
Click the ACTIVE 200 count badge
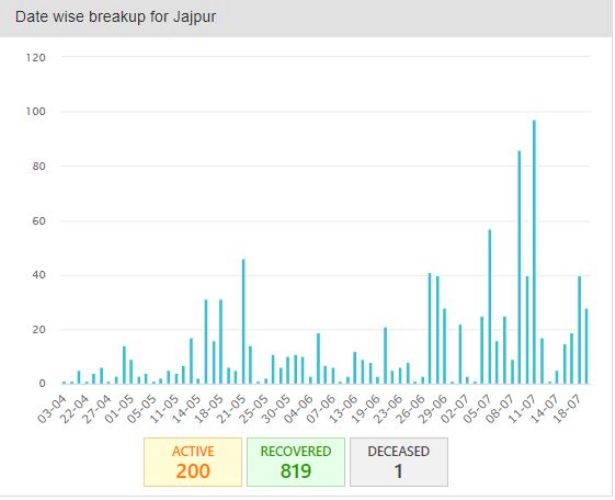pos(192,461)
